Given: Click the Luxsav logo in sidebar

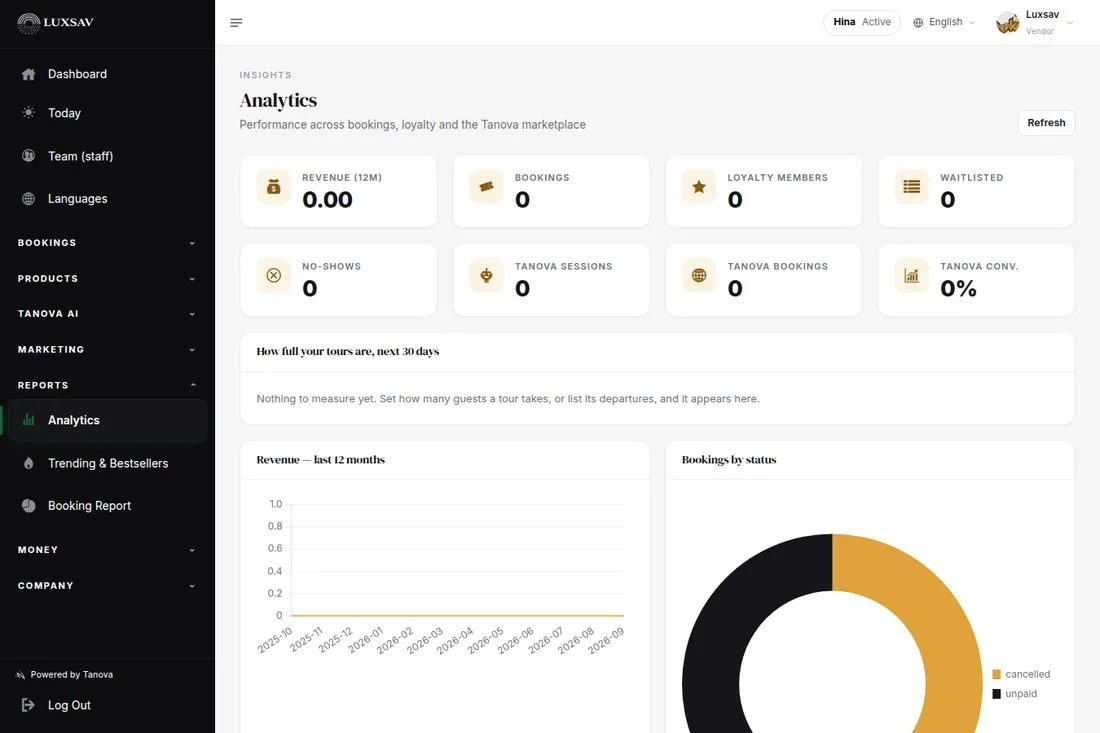Looking at the screenshot, I should click(55, 22).
